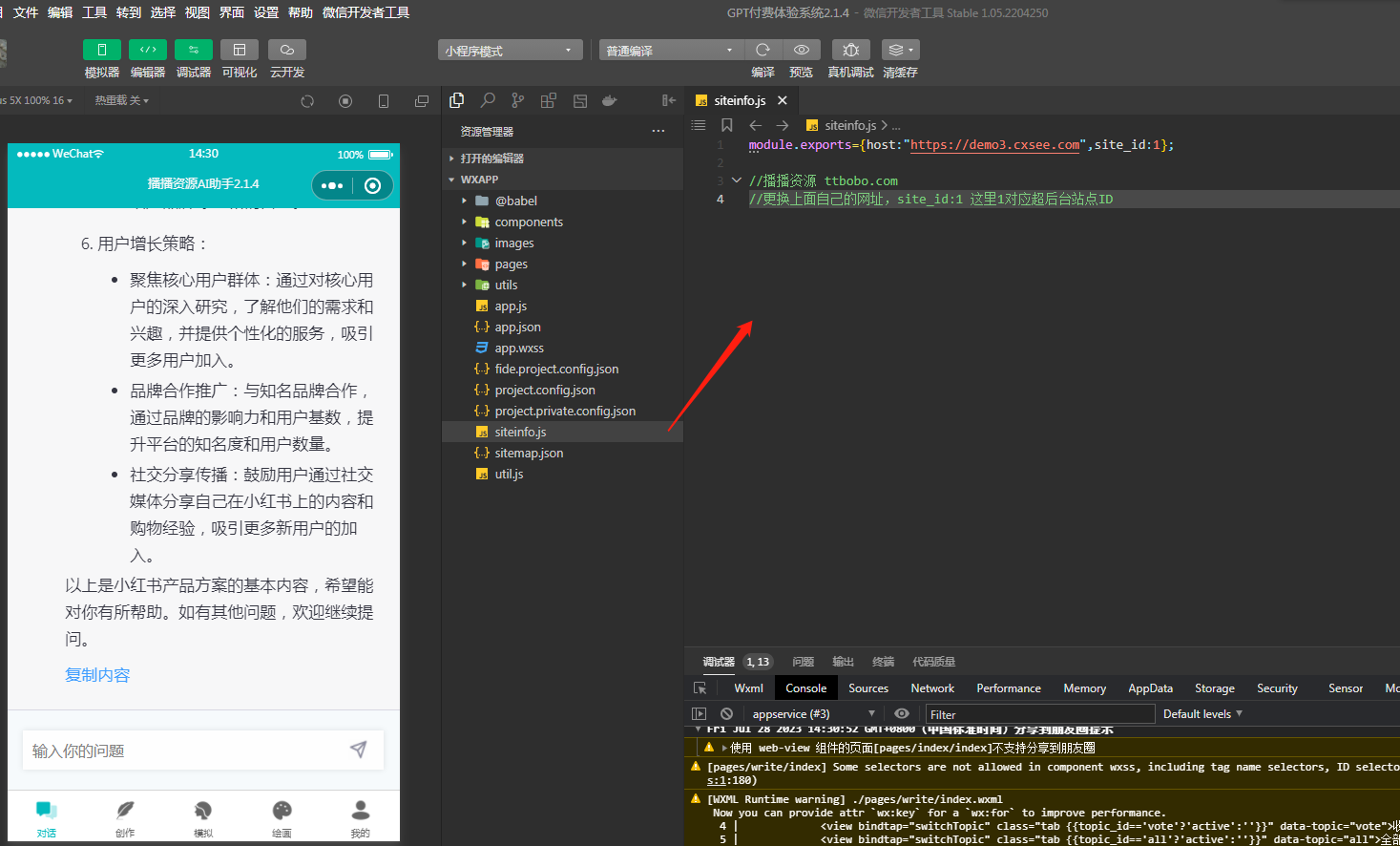Open the 设置 menu
This screenshot has height=846, width=1400.
coord(266,12)
